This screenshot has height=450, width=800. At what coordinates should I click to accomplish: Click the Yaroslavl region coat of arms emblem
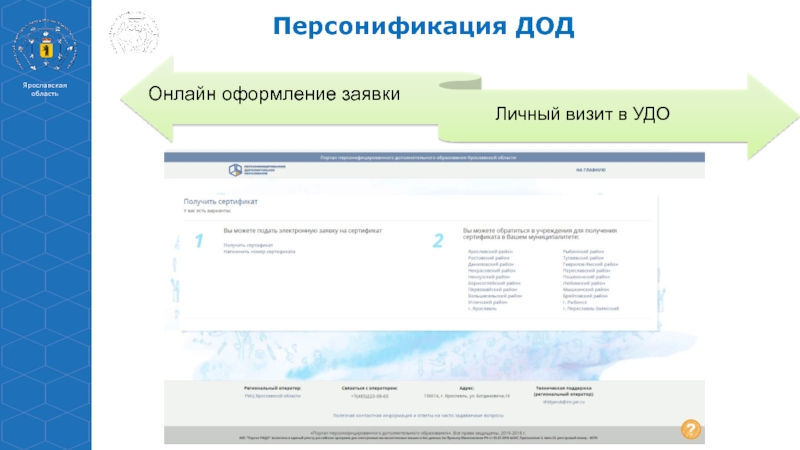[x=44, y=45]
